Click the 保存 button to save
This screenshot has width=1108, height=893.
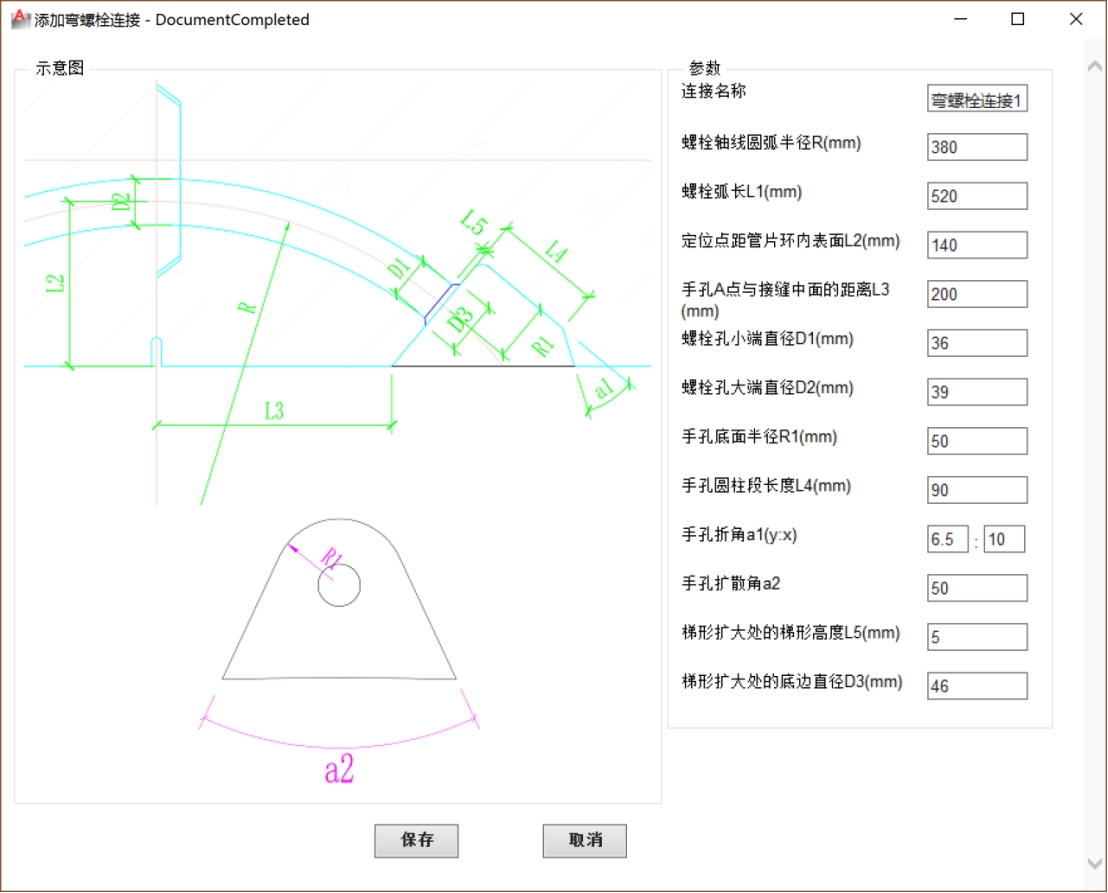tap(416, 841)
